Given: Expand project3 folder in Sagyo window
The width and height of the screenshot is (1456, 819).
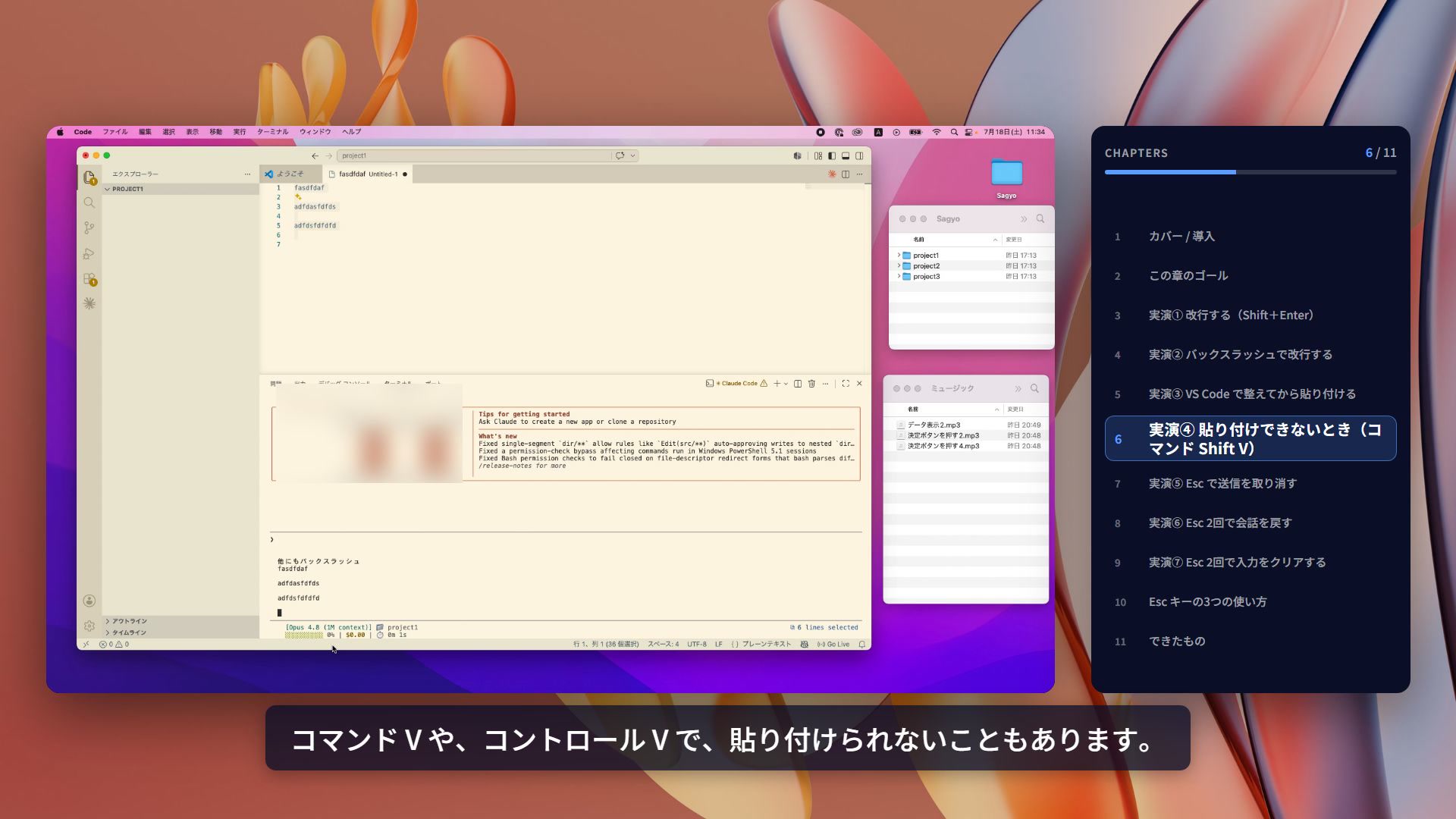Looking at the screenshot, I should (x=899, y=277).
